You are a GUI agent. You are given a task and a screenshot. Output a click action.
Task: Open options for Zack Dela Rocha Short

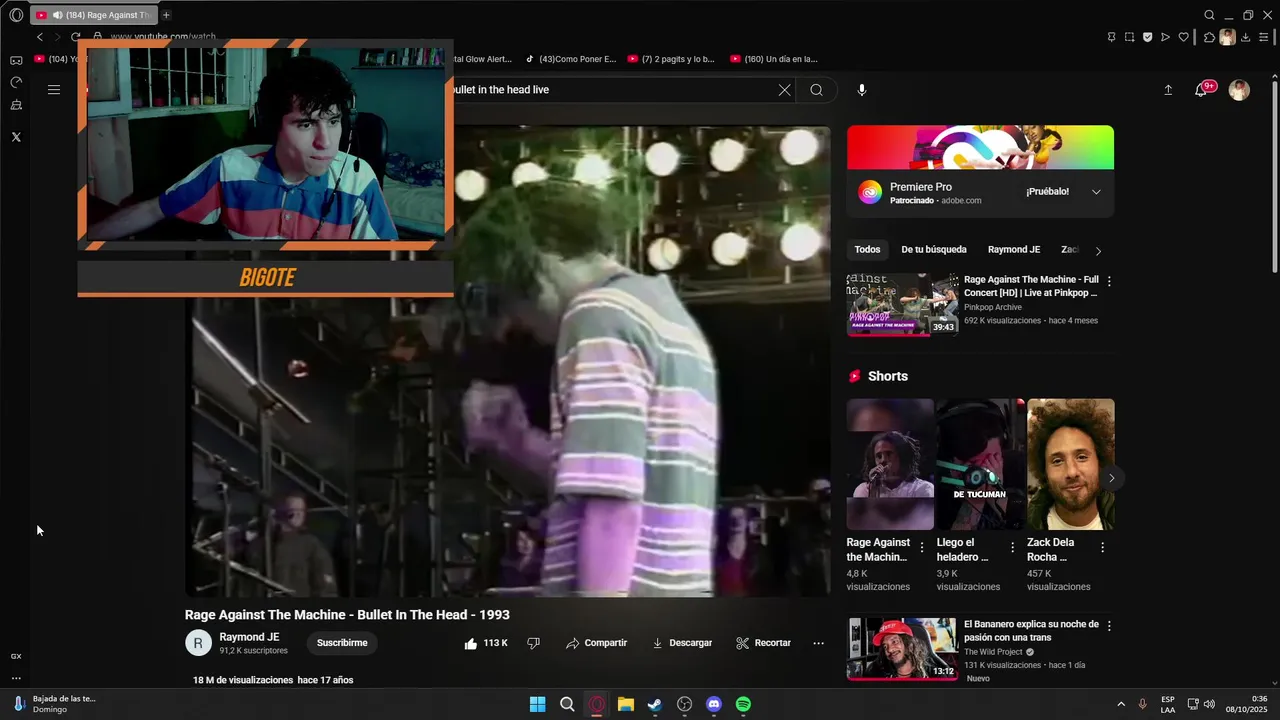pos(1102,548)
